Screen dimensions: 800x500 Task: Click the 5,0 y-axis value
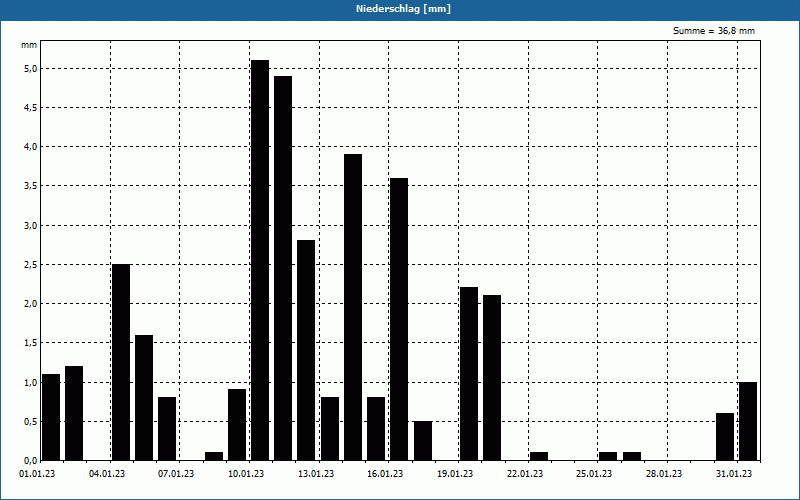coord(31,68)
